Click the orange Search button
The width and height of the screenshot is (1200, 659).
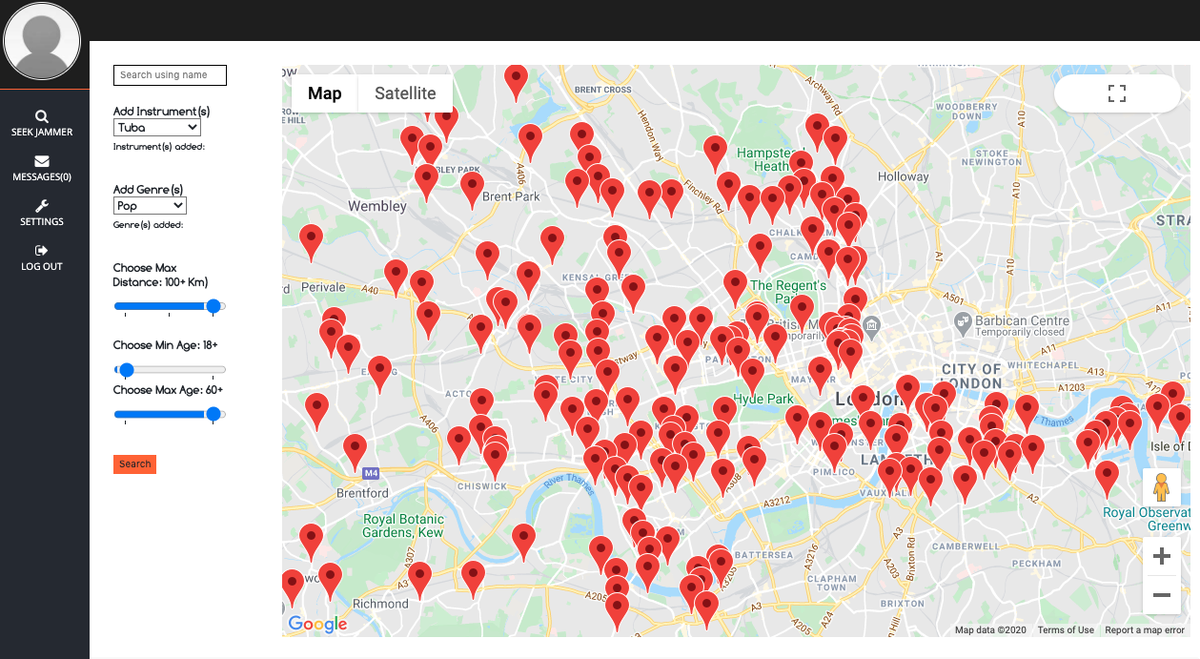click(x=135, y=464)
